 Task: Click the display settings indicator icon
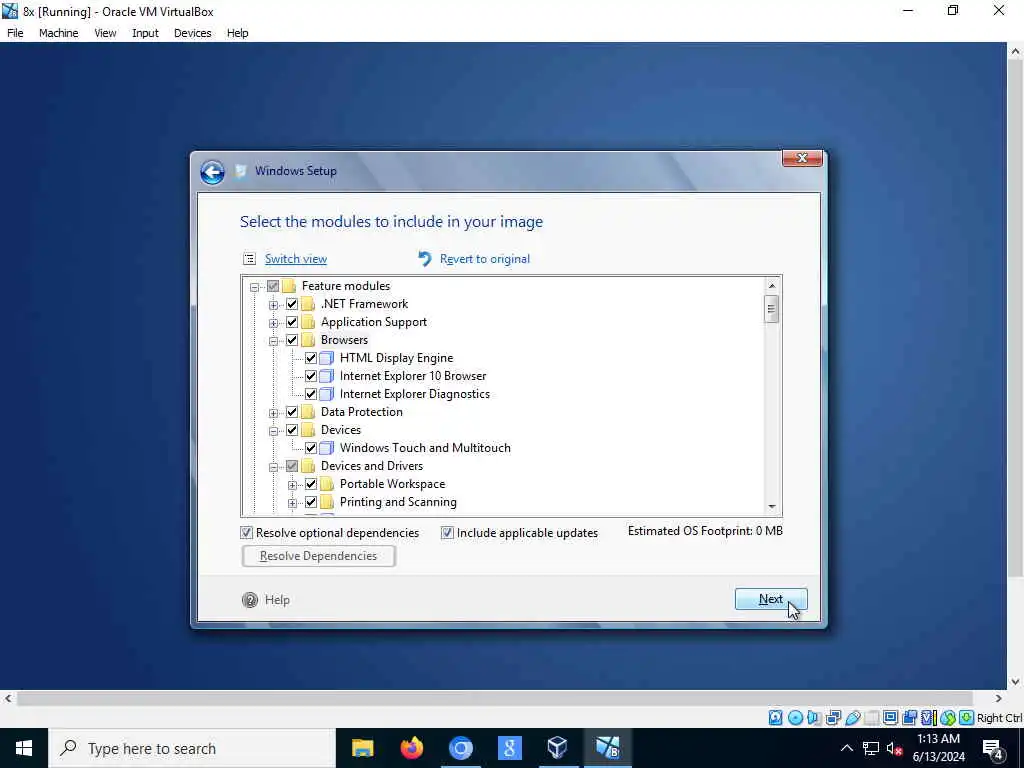(890, 718)
